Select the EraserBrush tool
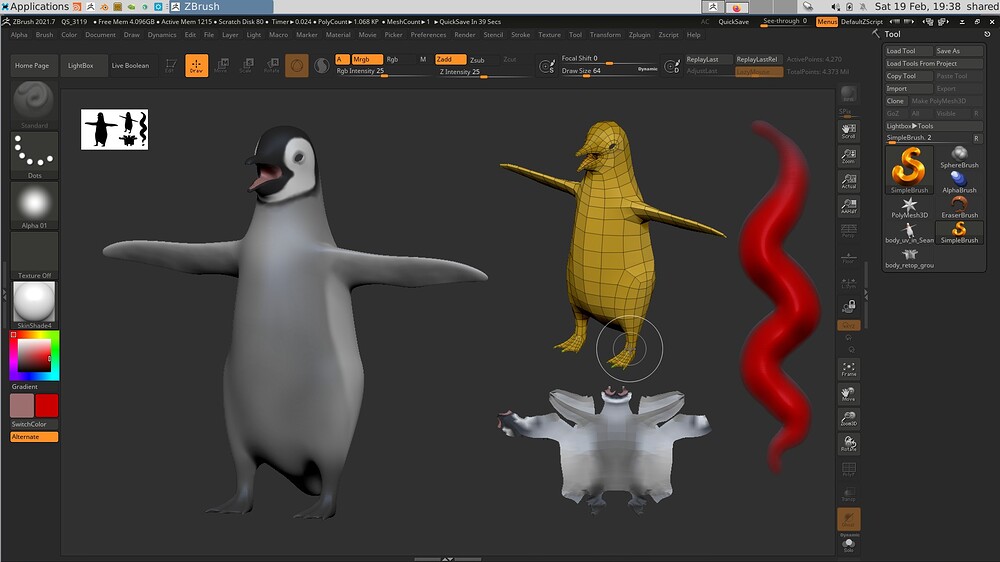Image resolution: width=1000 pixels, height=562 pixels. pyautogui.click(x=959, y=207)
